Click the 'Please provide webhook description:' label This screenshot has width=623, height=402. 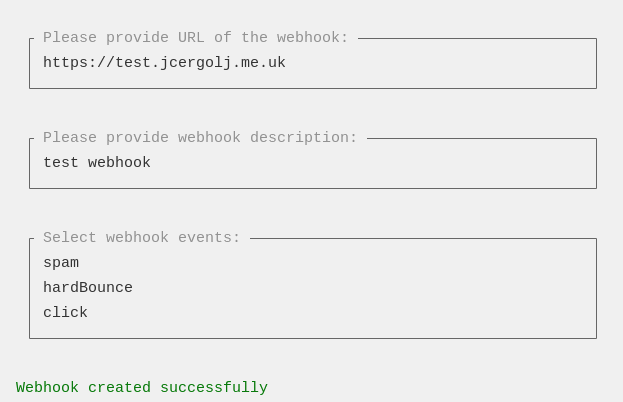pyautogui.click(x=200, y=137)
